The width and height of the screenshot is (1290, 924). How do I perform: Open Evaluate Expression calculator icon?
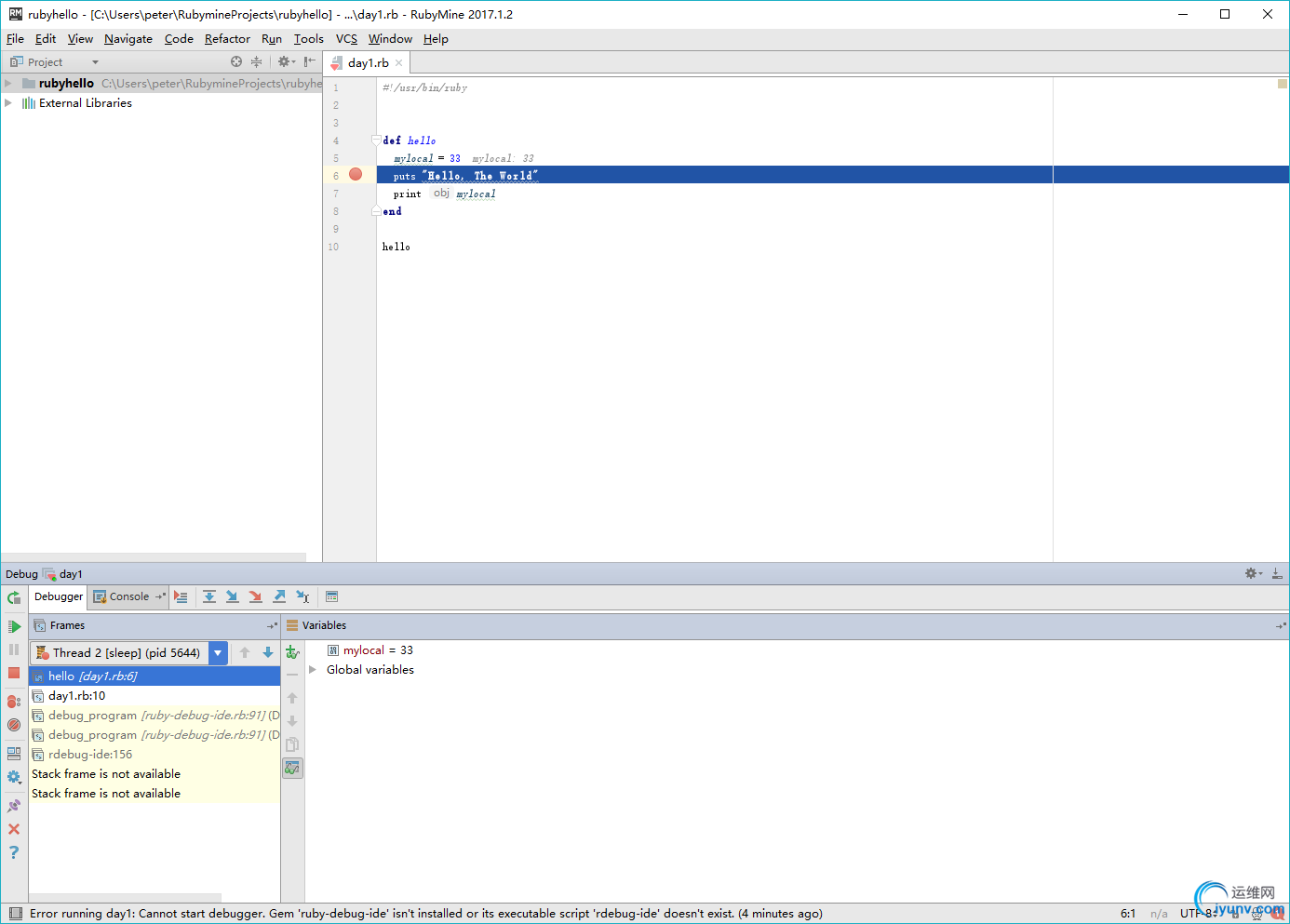331,596
